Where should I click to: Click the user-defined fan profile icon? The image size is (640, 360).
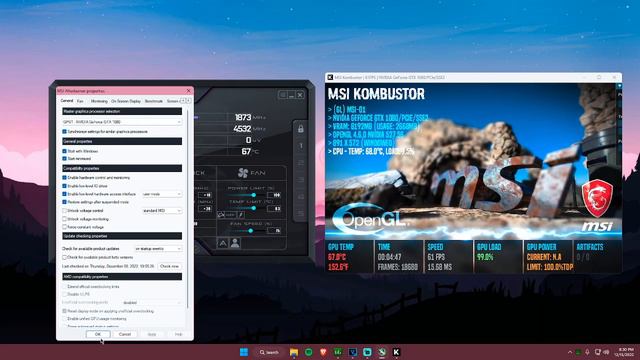(x=235, y=243)
